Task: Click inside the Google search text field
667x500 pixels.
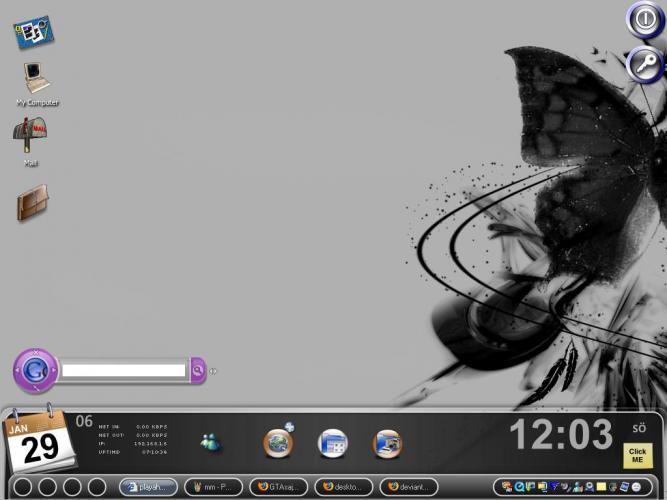Action: pyautogui.click(x=123, y=371)
